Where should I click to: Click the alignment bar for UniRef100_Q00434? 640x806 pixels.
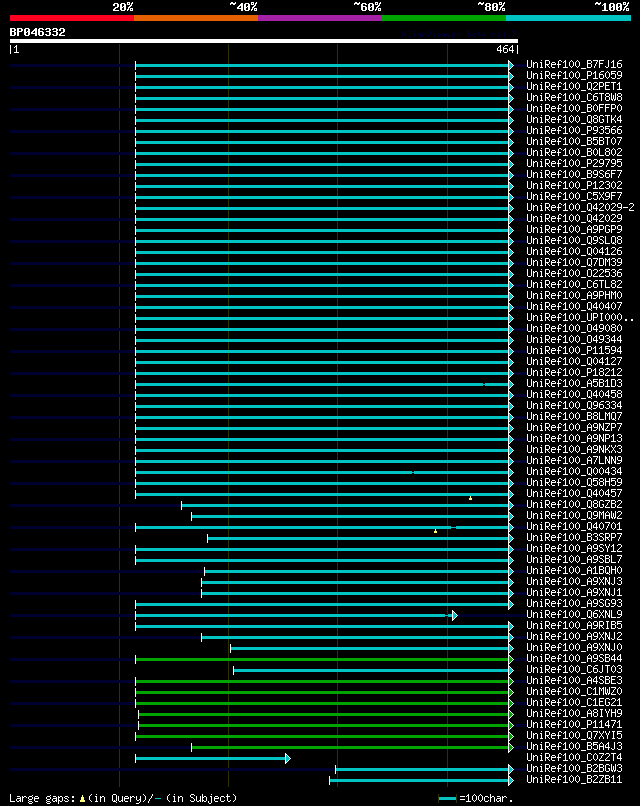point(322,472)
